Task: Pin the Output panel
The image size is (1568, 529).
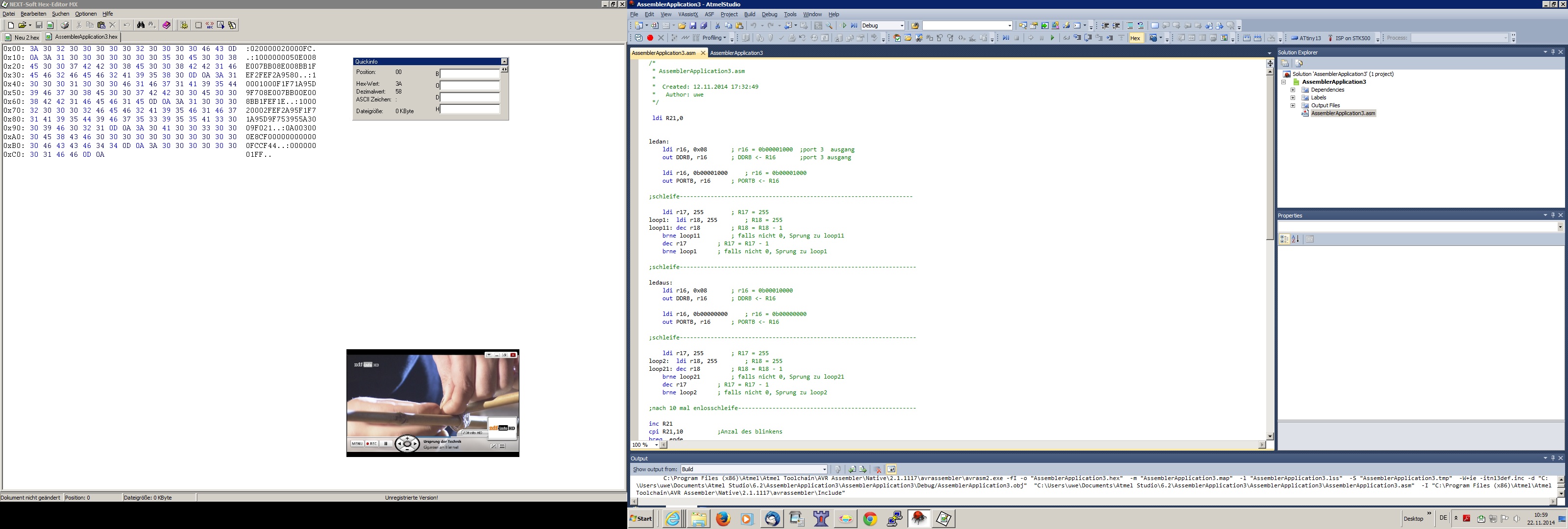Action: 1553,458
